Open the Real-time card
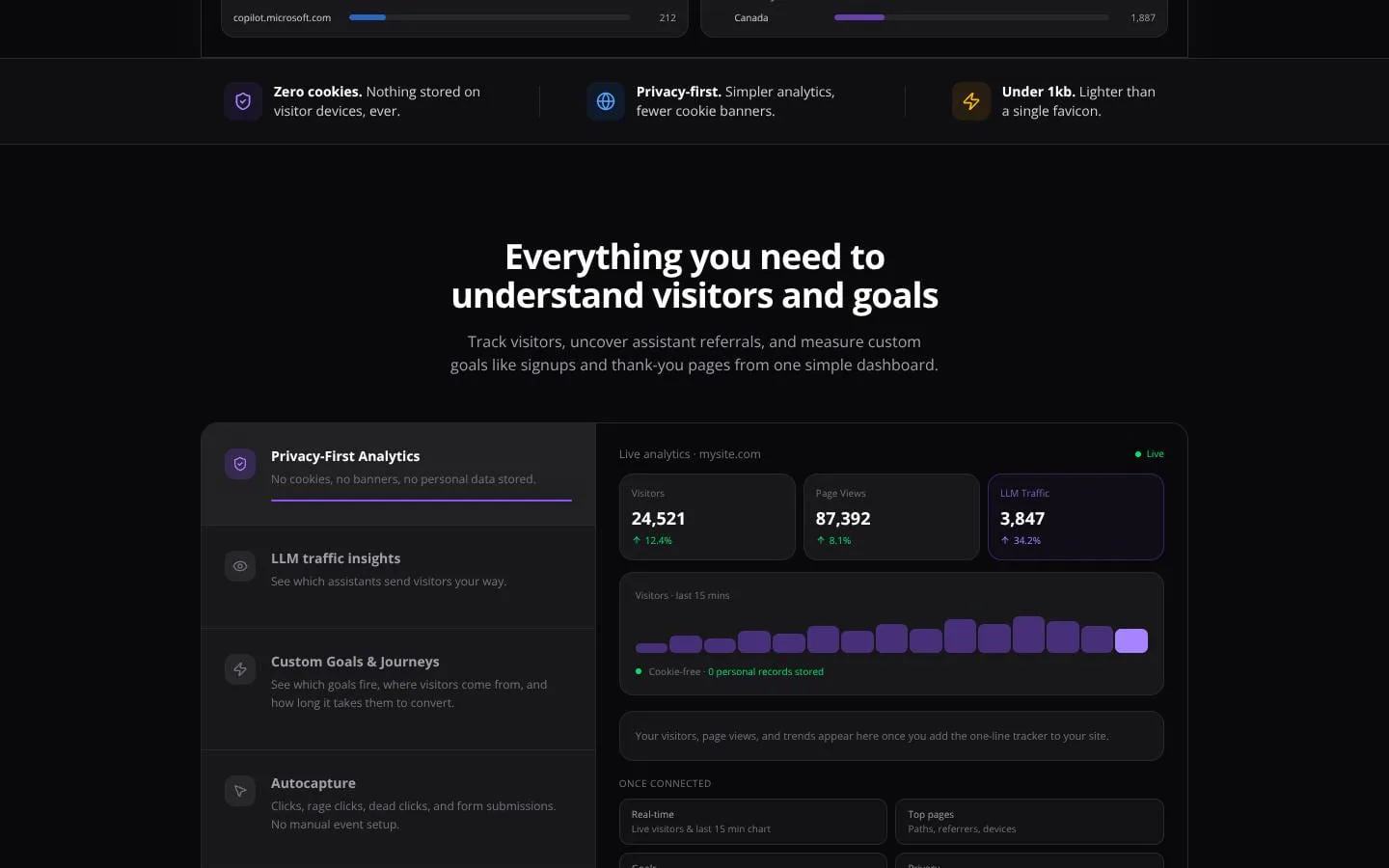 click(x=753, y=822)
